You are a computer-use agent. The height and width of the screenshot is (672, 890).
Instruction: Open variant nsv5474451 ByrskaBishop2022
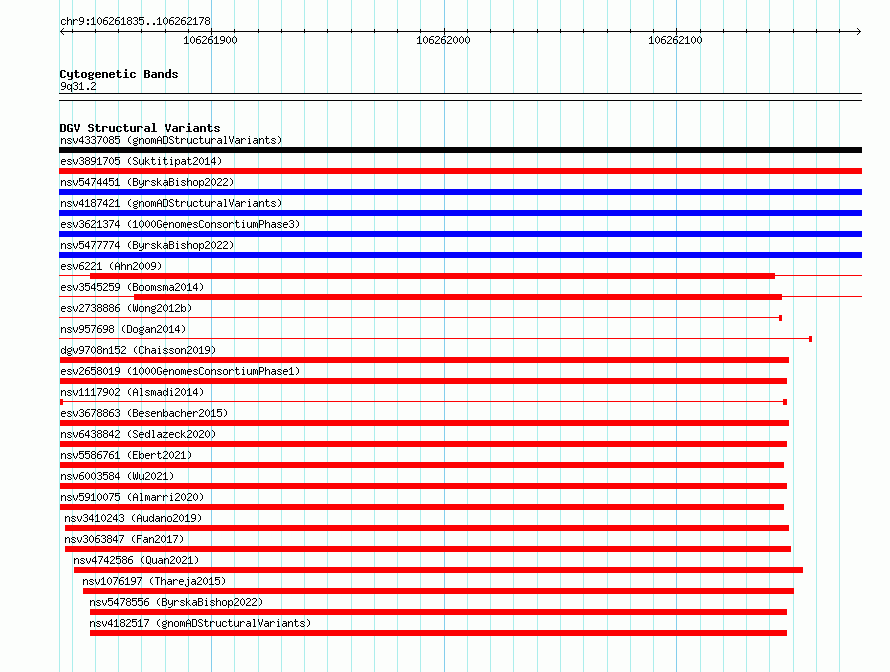click(x=147, y=182)
